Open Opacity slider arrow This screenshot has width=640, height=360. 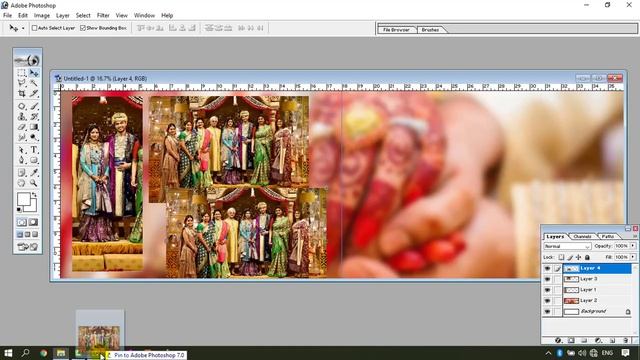633,246
